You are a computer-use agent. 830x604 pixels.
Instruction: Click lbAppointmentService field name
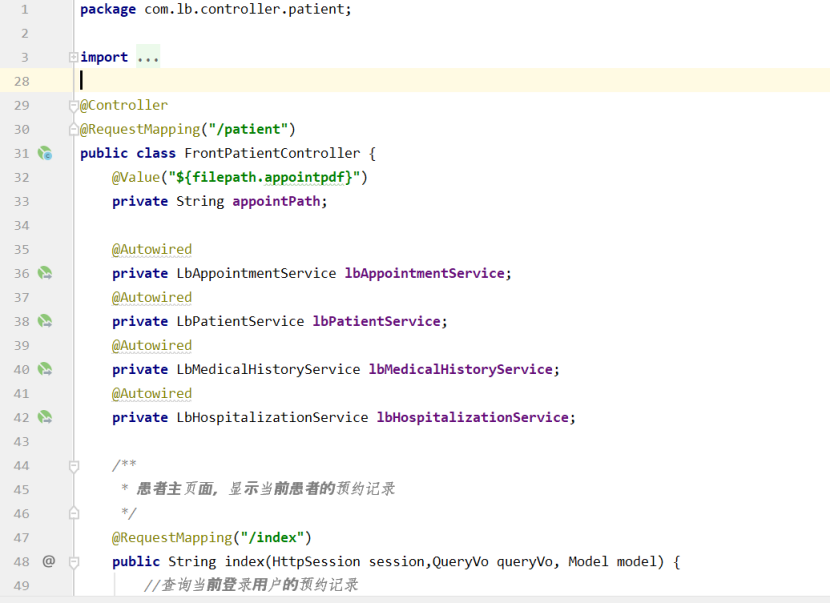pos(425,273)
